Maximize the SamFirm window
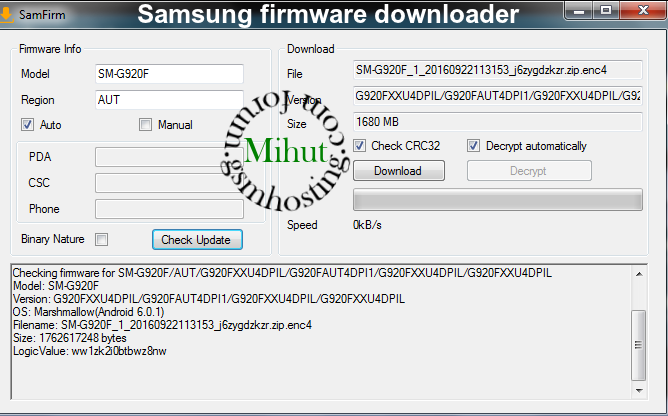The width and height of the screenshot is (668, 416). pos(606,10)
